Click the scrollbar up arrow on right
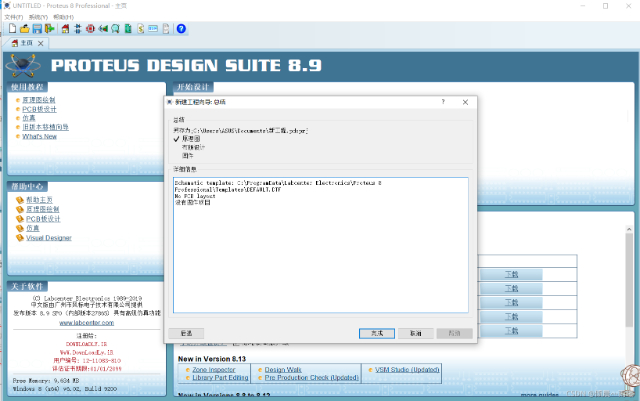Viewport: 640px width, 401px height. [629, 229]
